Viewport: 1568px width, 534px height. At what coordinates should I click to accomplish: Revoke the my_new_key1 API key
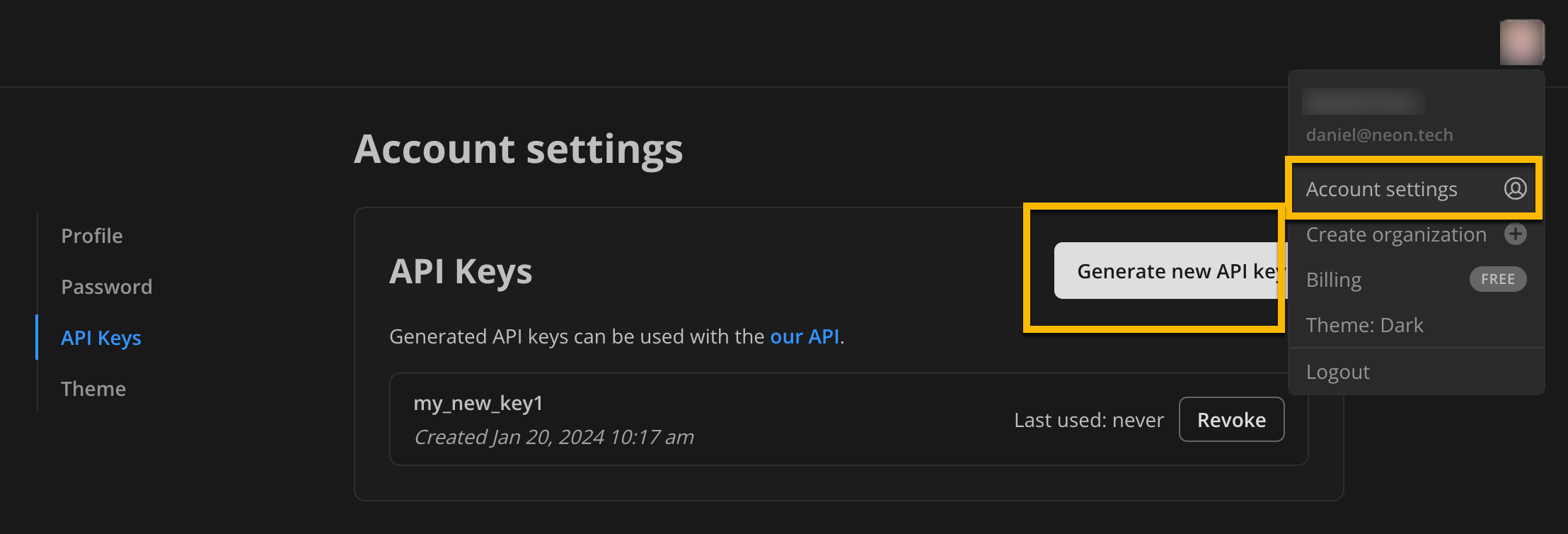[x=1231, y=420]
